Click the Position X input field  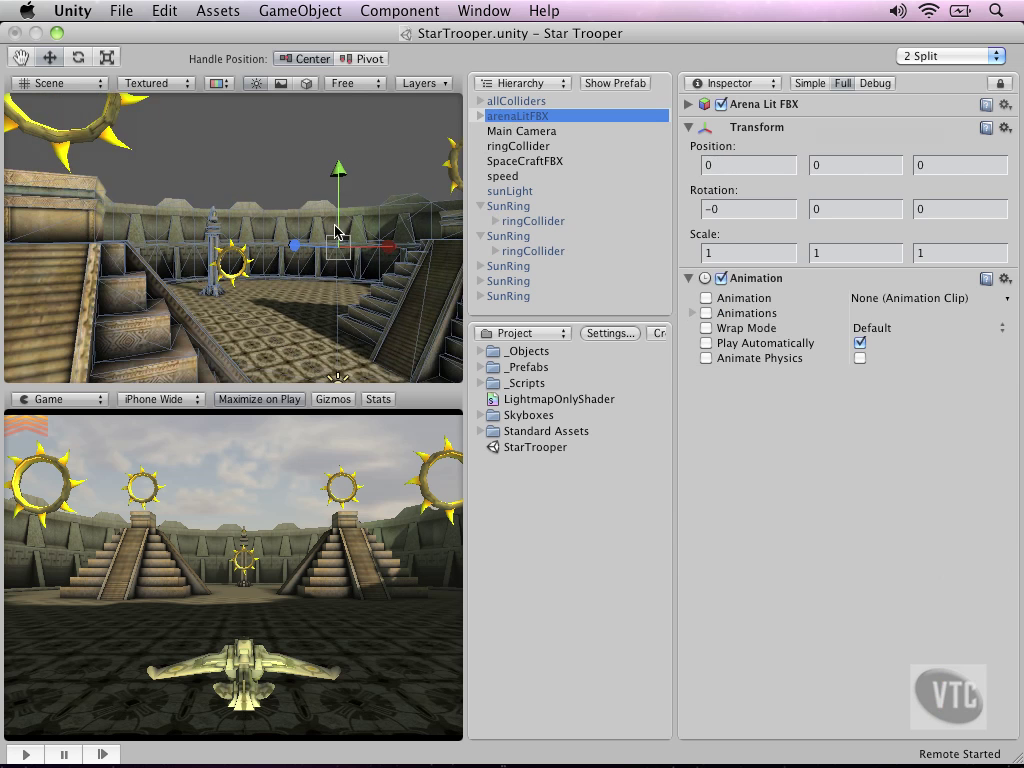pos(749,165)
